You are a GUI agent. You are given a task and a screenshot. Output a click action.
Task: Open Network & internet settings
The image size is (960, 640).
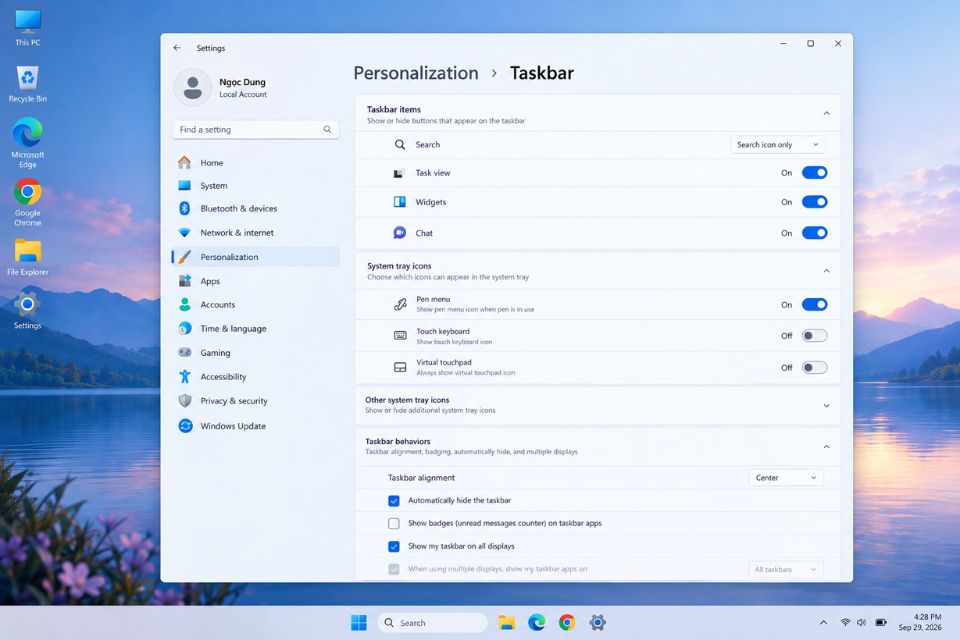tap(256, 233)
